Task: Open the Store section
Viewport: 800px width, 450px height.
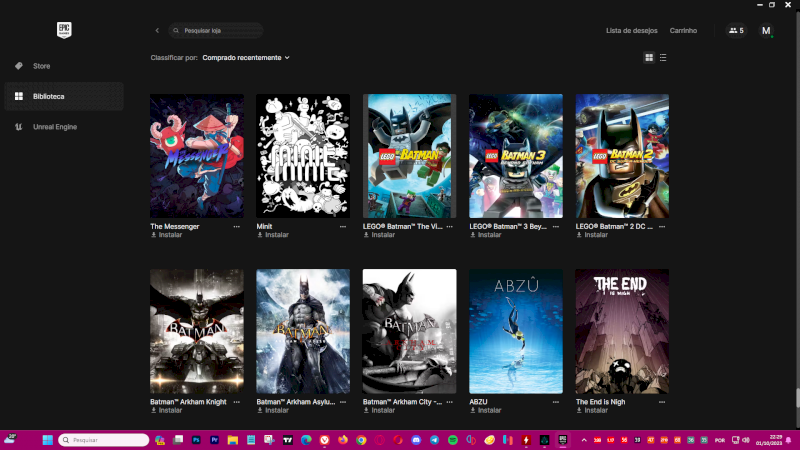Action: point(41,66)
